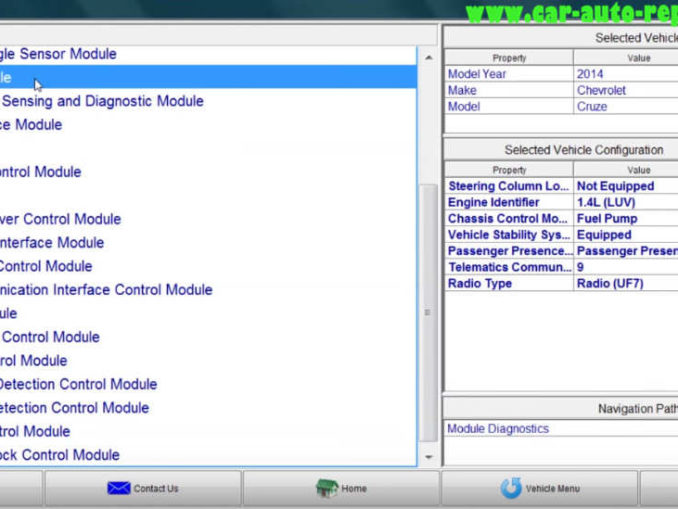Viewport: 678px width, 509px height.
Task: Select the Vehicle Stability System row
Action: tap(560, 235)
